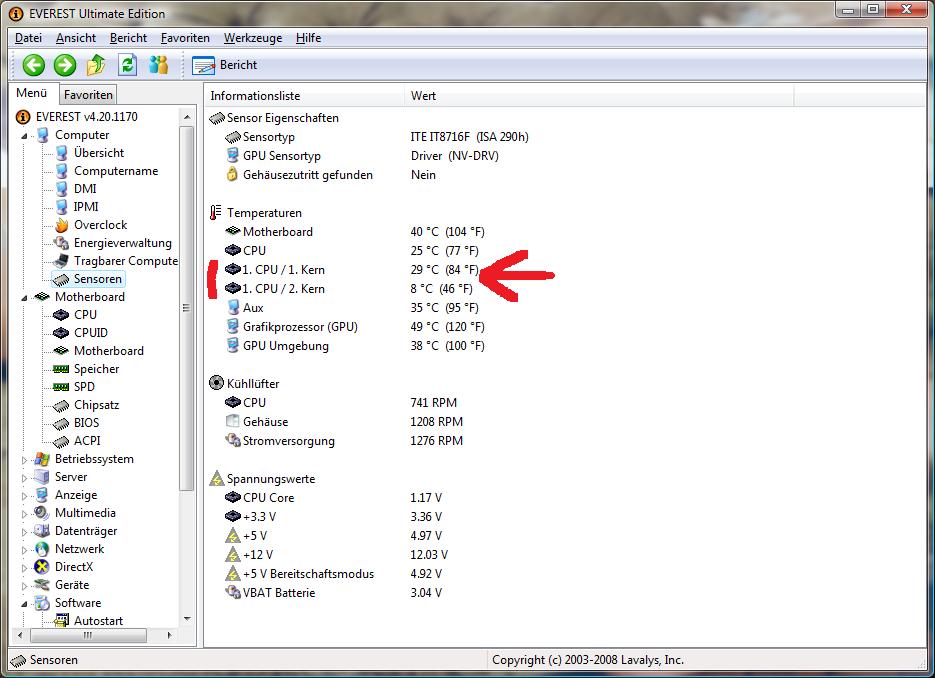Click the users icon in toolbar
The height and width of the screenshot is (678, 935).
coord(159,64)
